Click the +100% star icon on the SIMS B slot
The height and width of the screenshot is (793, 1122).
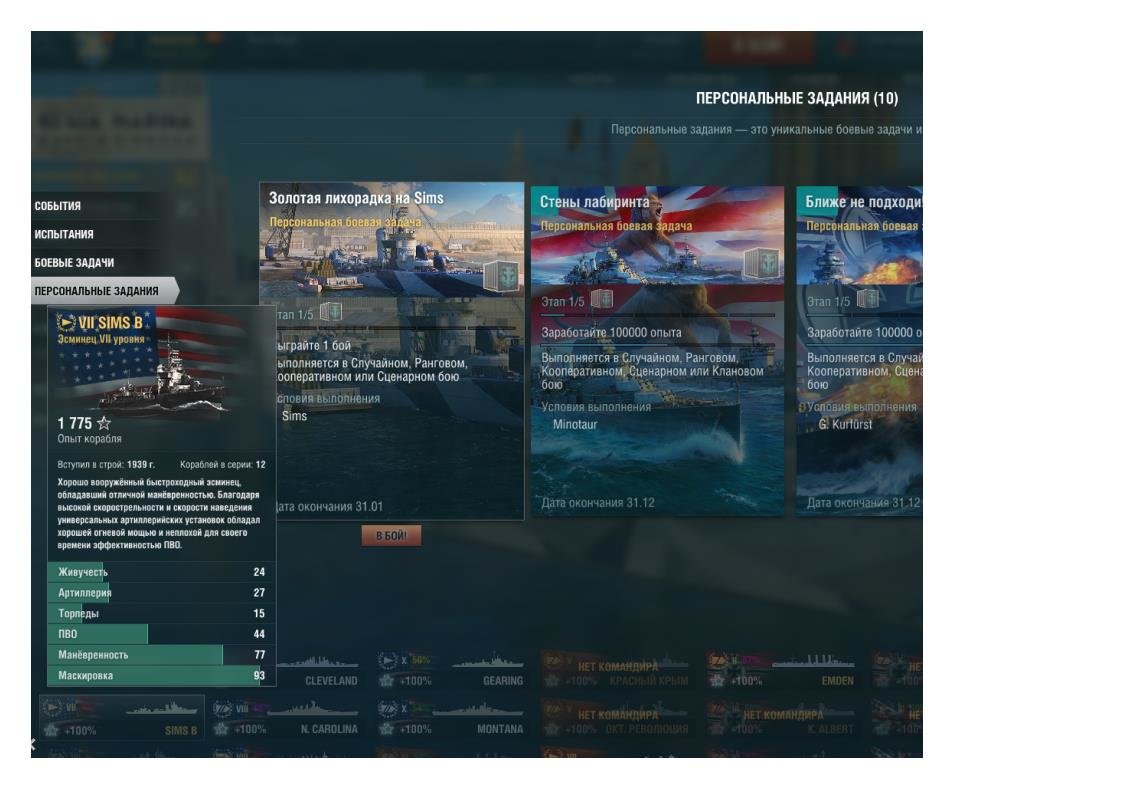click(x=52, y=731)
